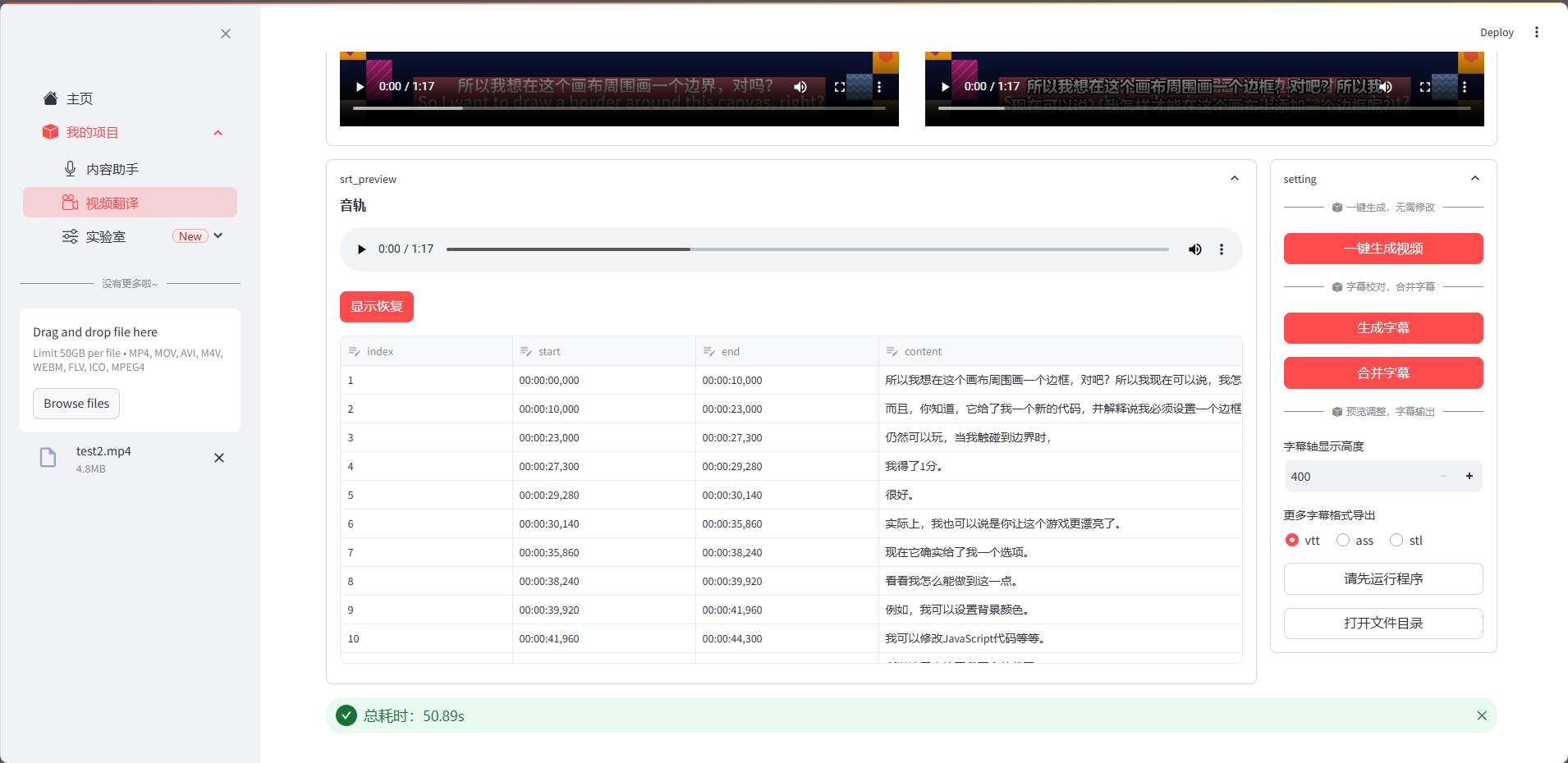The image size is (1568, 763).
Task: Decrease subtitle height with minus
Action: pos(1443,477)
